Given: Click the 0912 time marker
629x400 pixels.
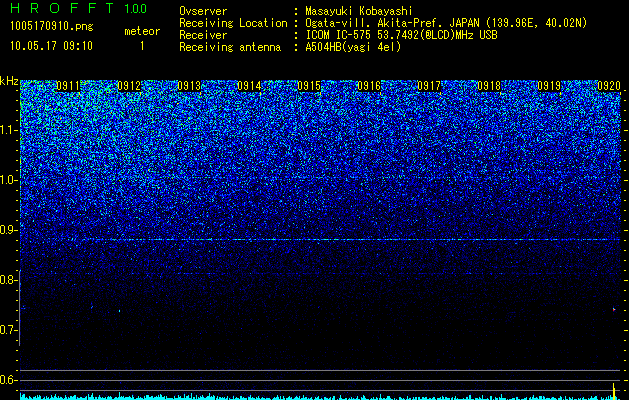Looking at the screenshot, I should click(129, 86).
